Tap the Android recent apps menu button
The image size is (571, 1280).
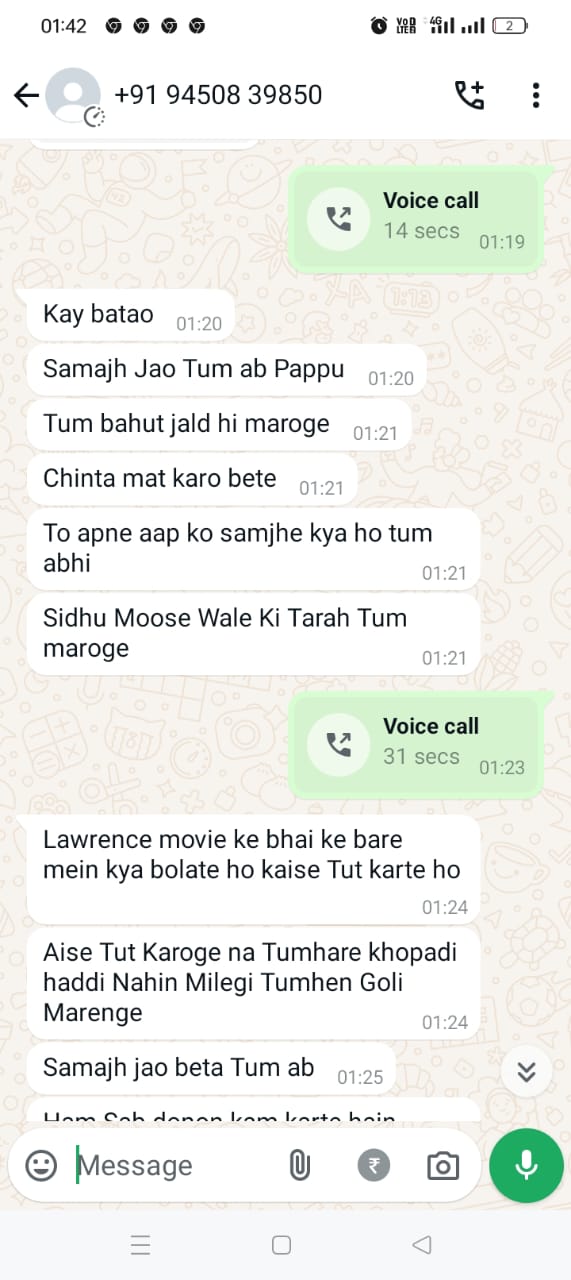141,1245
